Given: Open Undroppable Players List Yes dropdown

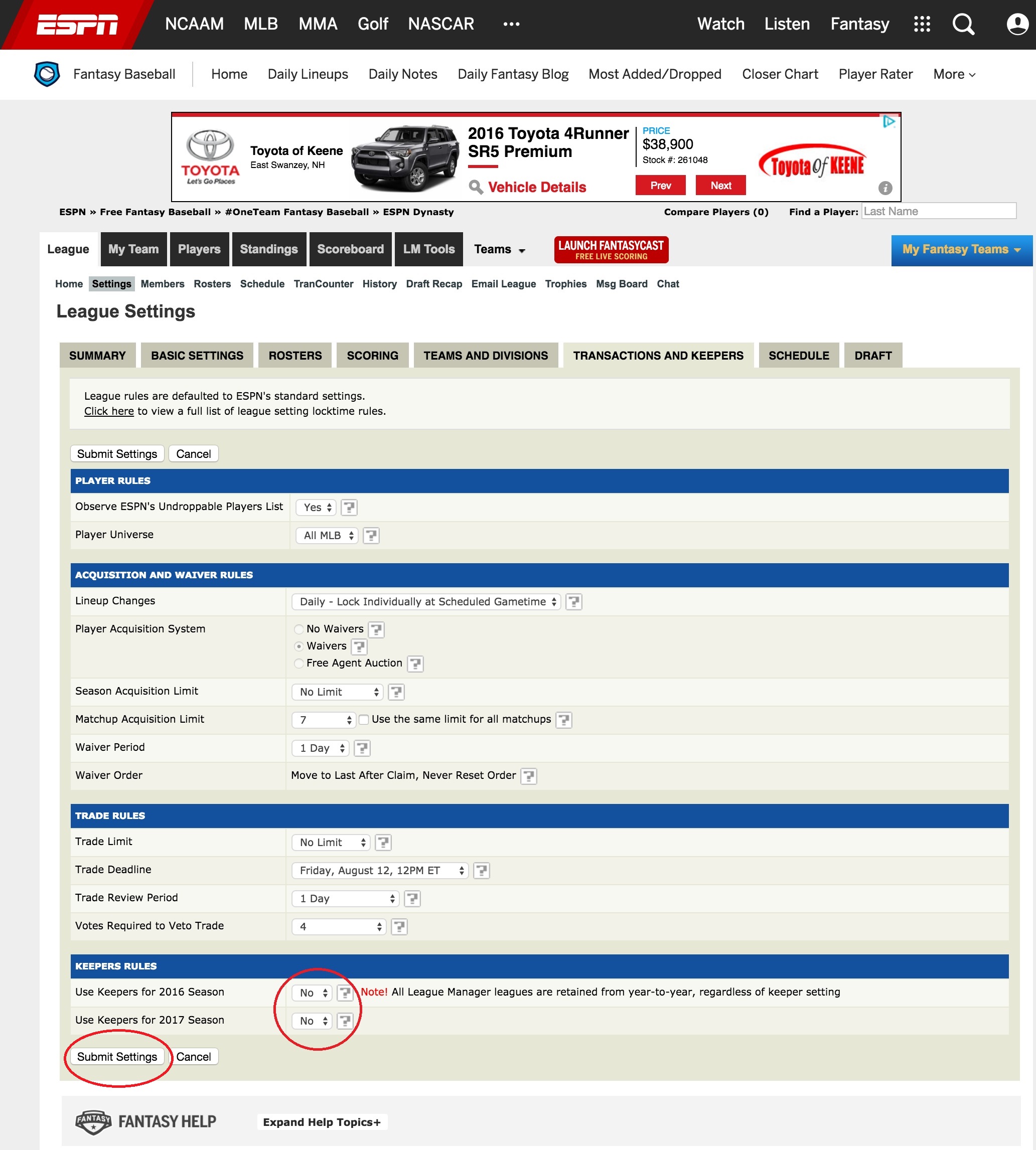Looking at the screenshot, I should pos(317,507).
